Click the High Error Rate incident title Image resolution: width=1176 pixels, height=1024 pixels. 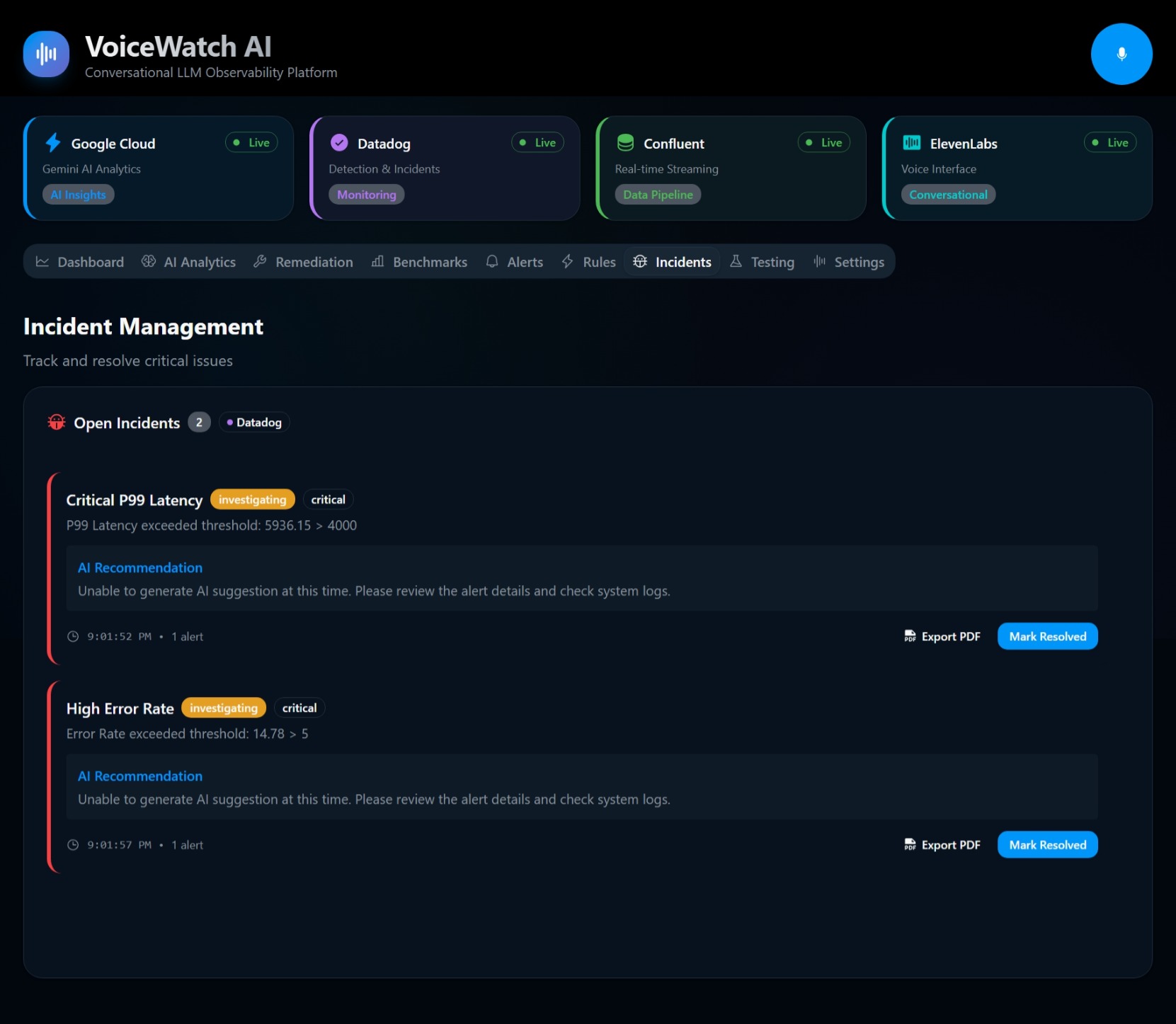click(120, 708)
